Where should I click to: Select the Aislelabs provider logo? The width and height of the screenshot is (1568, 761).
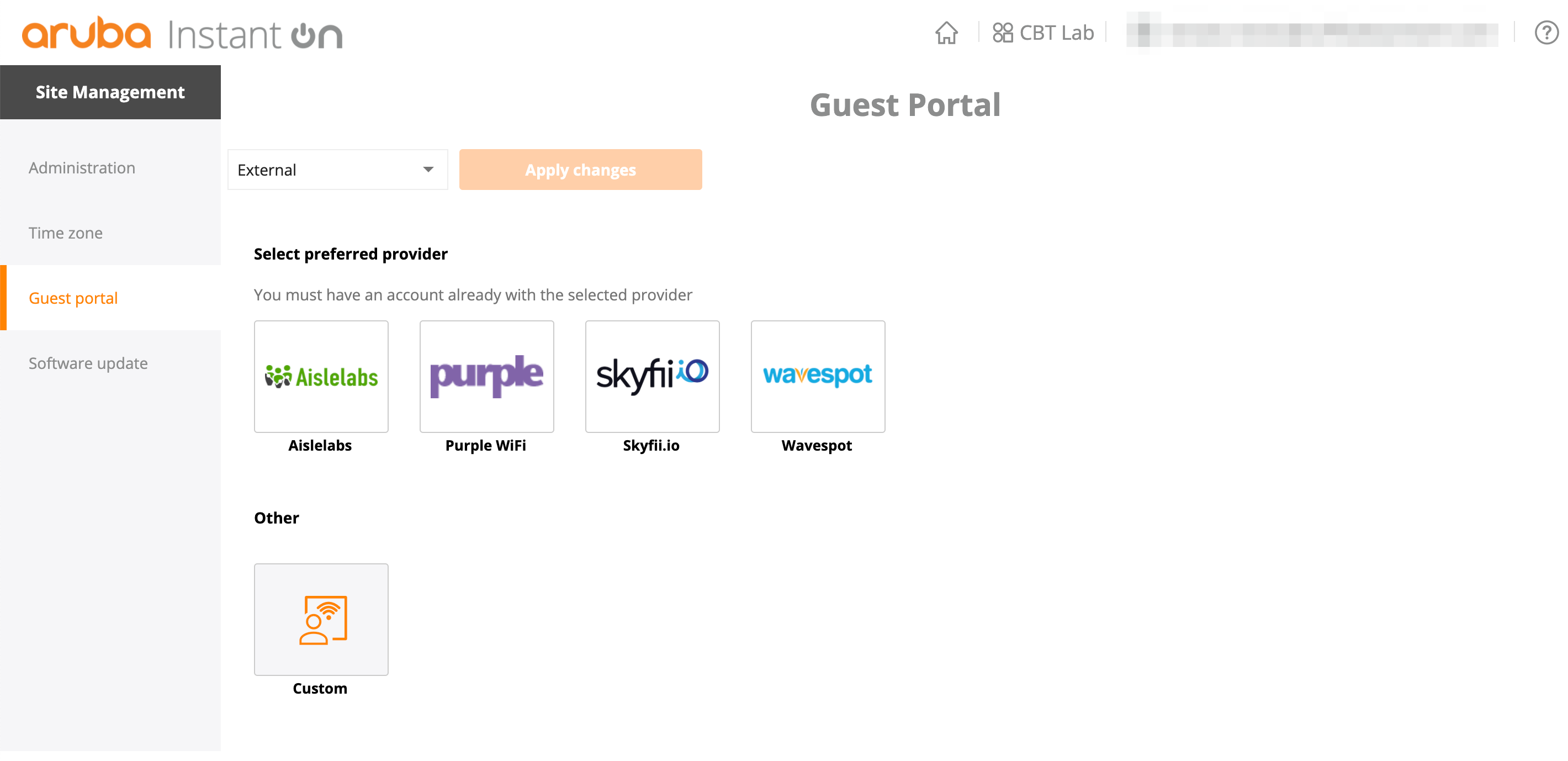point(321,376)
